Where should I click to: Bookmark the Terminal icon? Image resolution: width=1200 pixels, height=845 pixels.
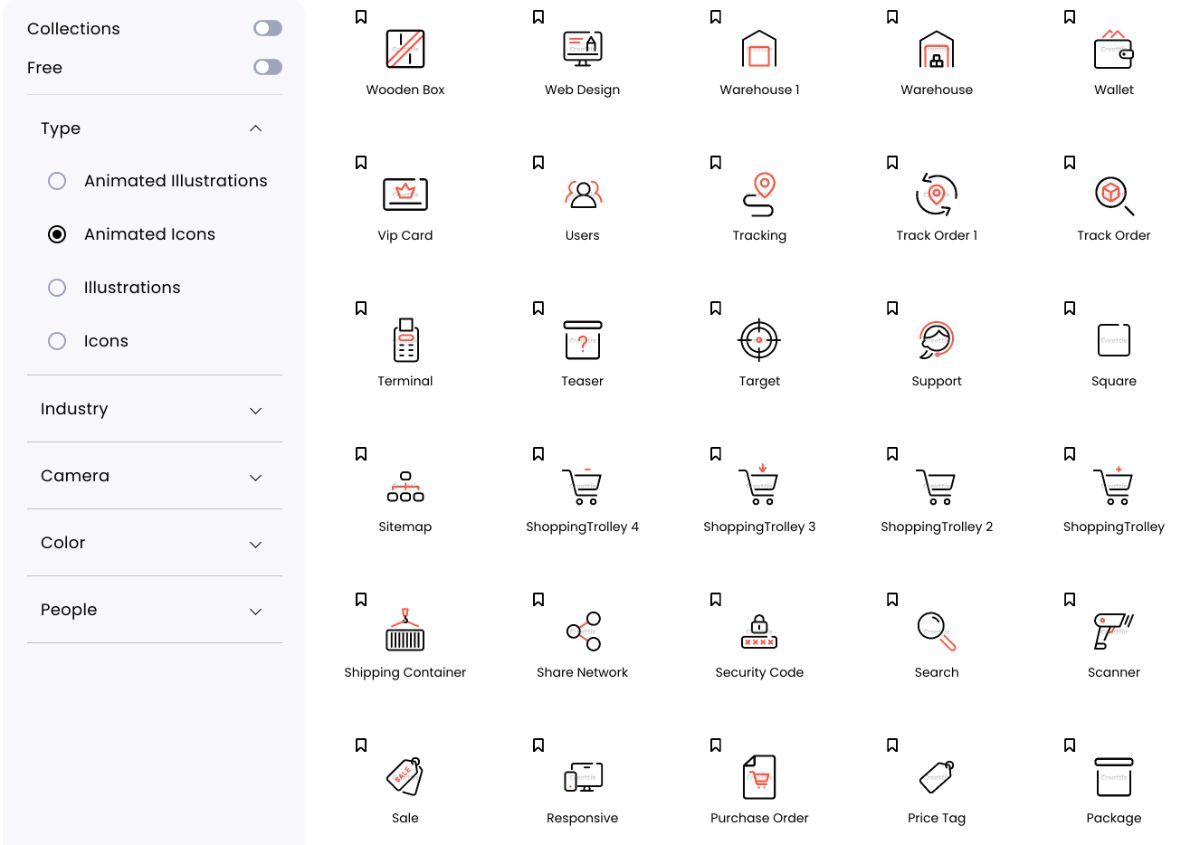pos(360,308)
